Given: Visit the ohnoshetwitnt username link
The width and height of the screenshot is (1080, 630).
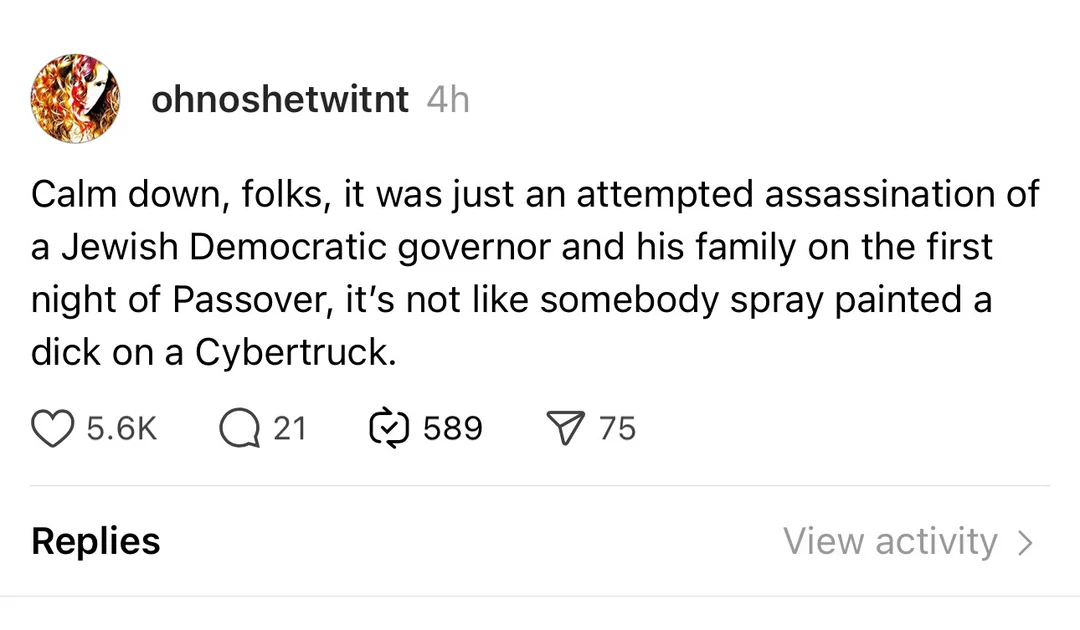Looking at the screenshot, I should coord(280,99).
